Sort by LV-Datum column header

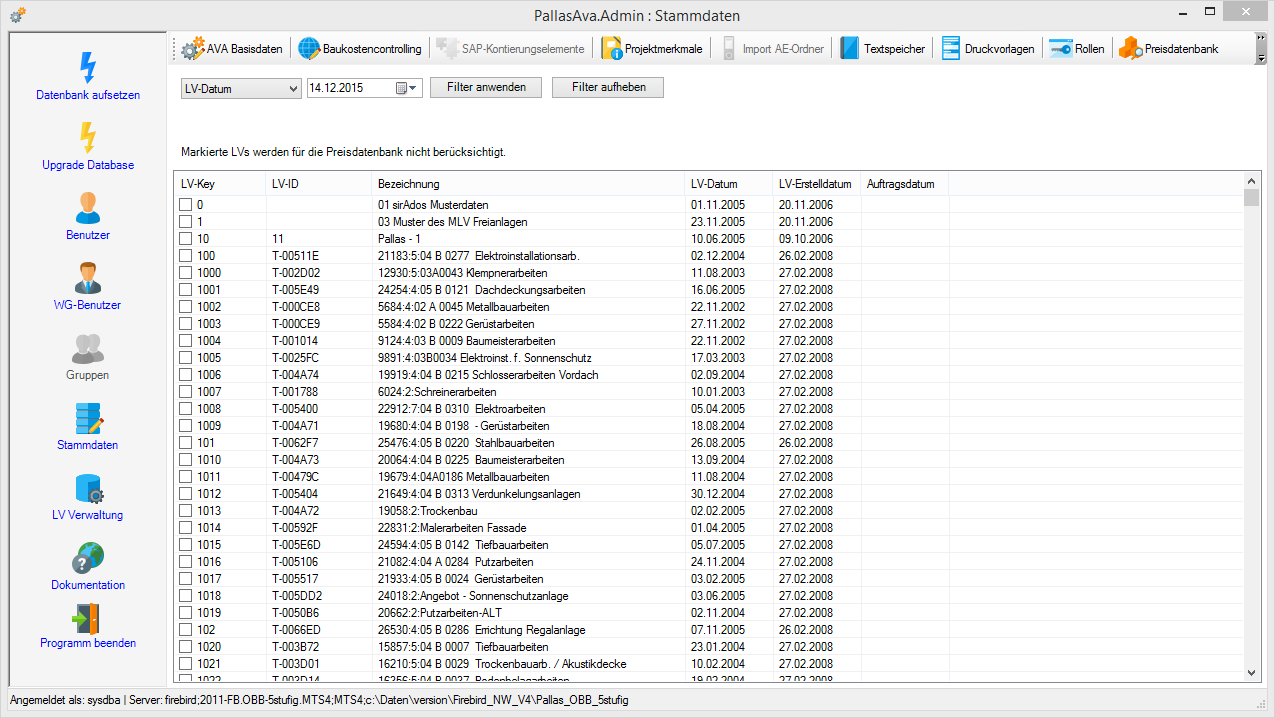click(x=728, y=184)
